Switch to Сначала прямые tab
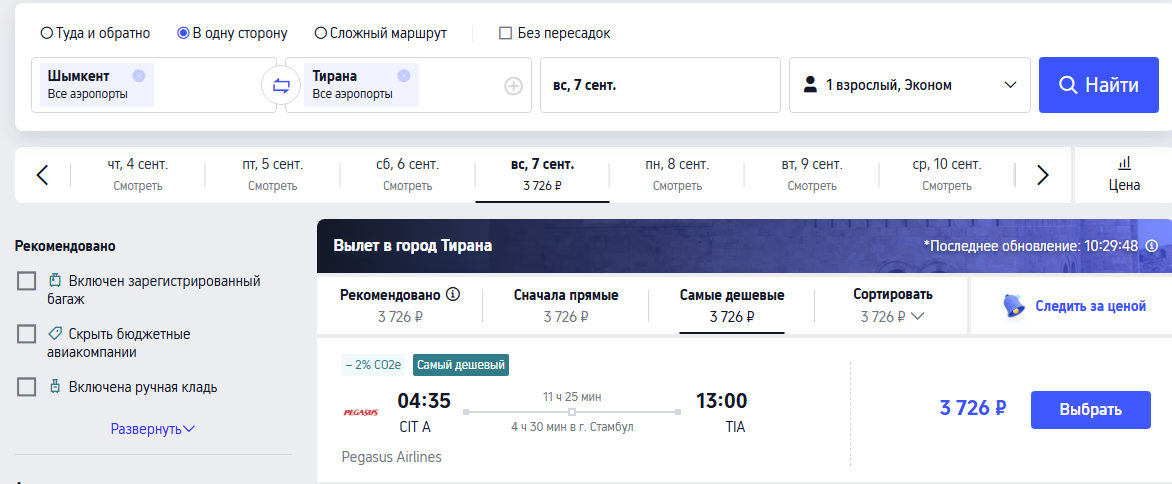 566,305
